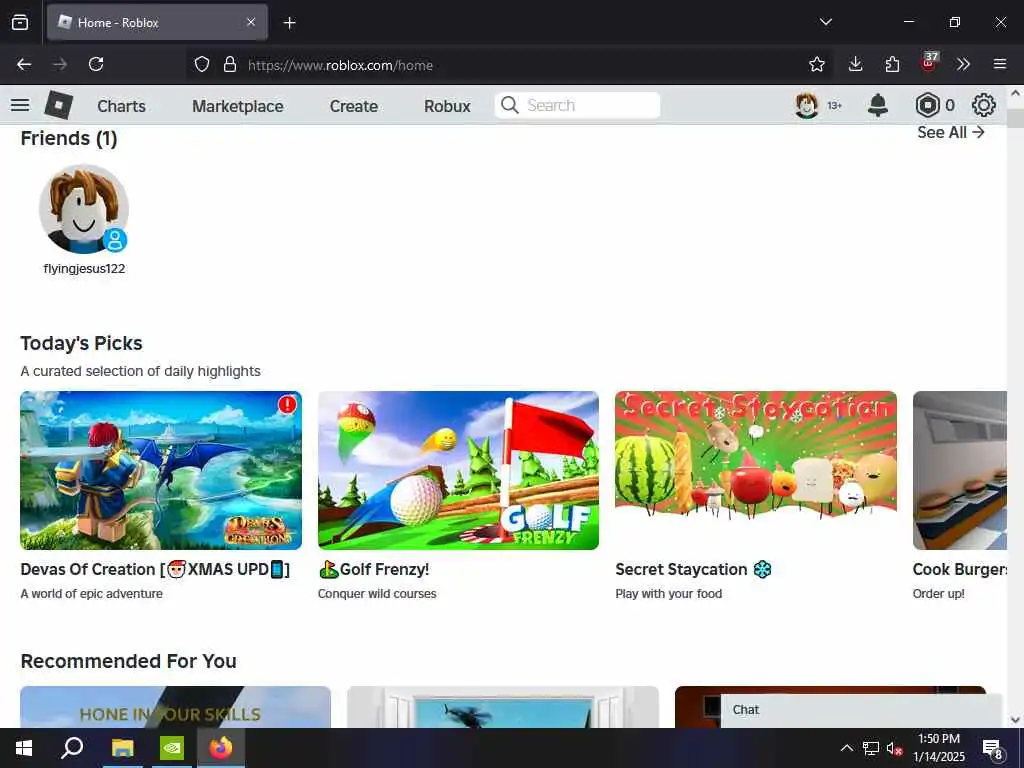Open the extensions puzzle icon
The width and height of the screenshot is (1024, 768).
pos(892,64)
